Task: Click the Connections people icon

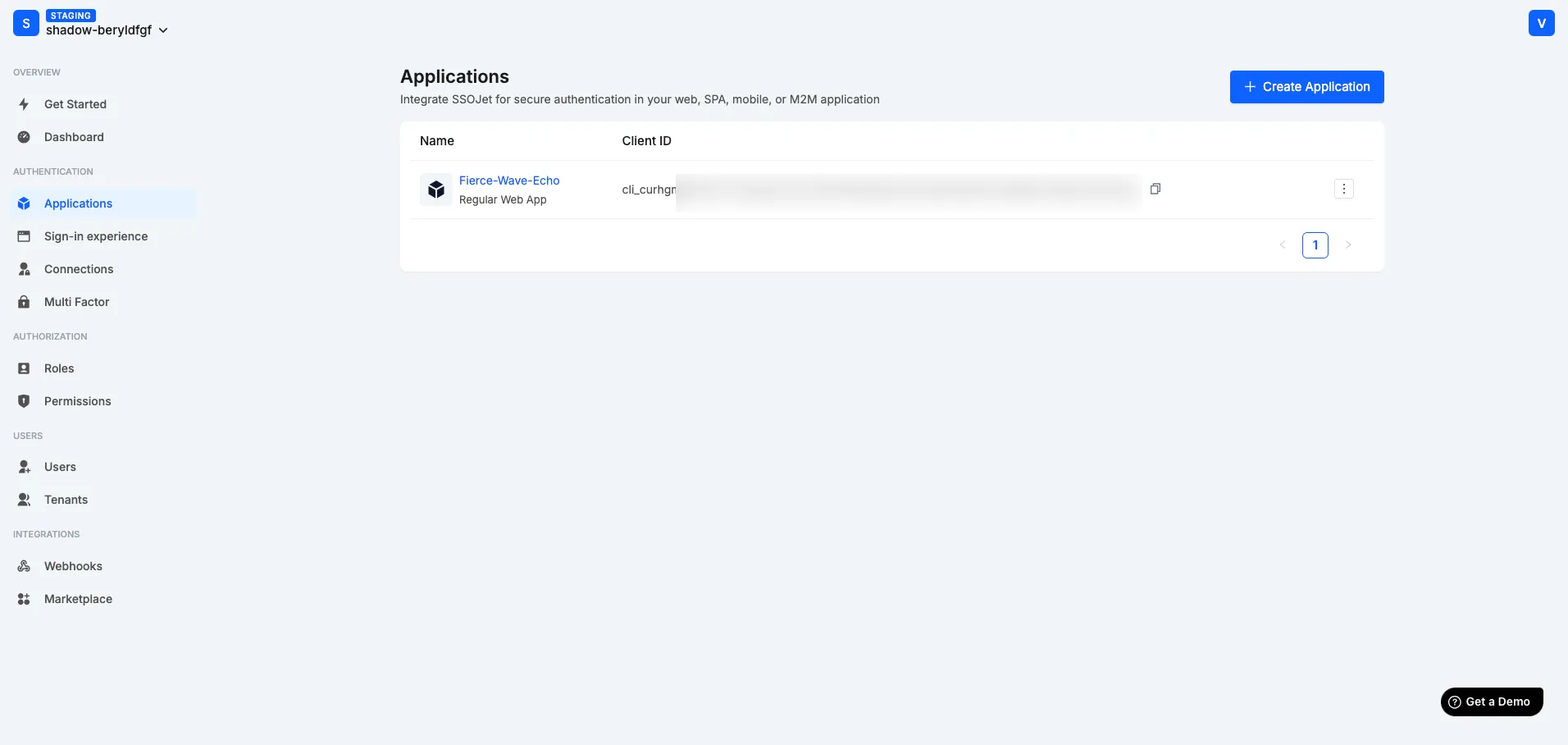Action: (24, 269)
